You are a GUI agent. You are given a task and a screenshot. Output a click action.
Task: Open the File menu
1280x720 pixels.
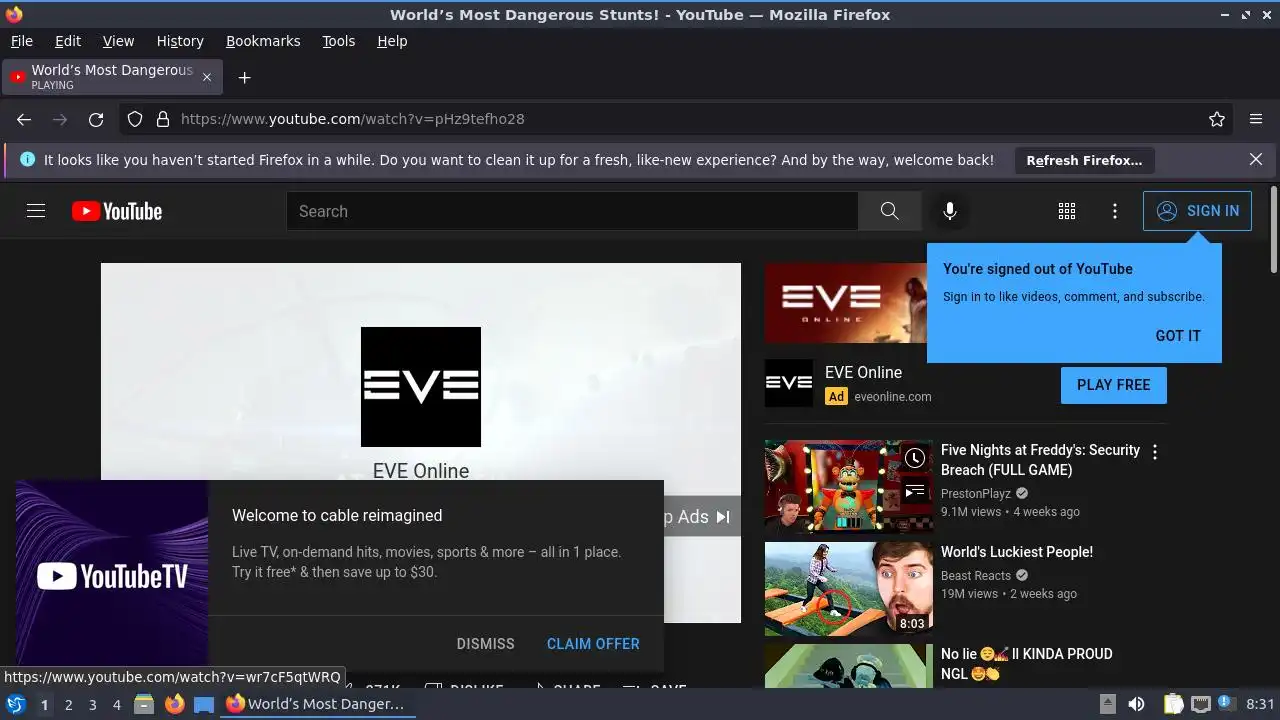pos(21,41)
